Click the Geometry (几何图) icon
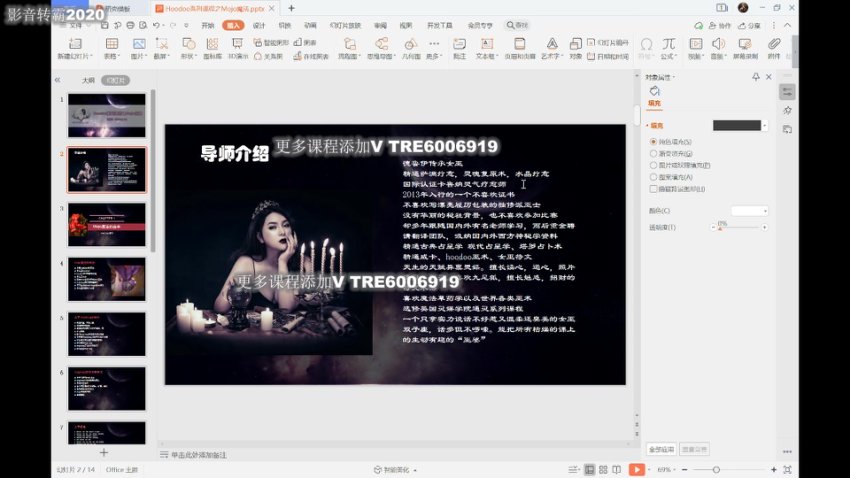Screen dimensions: 850x478 pos(411,44)
